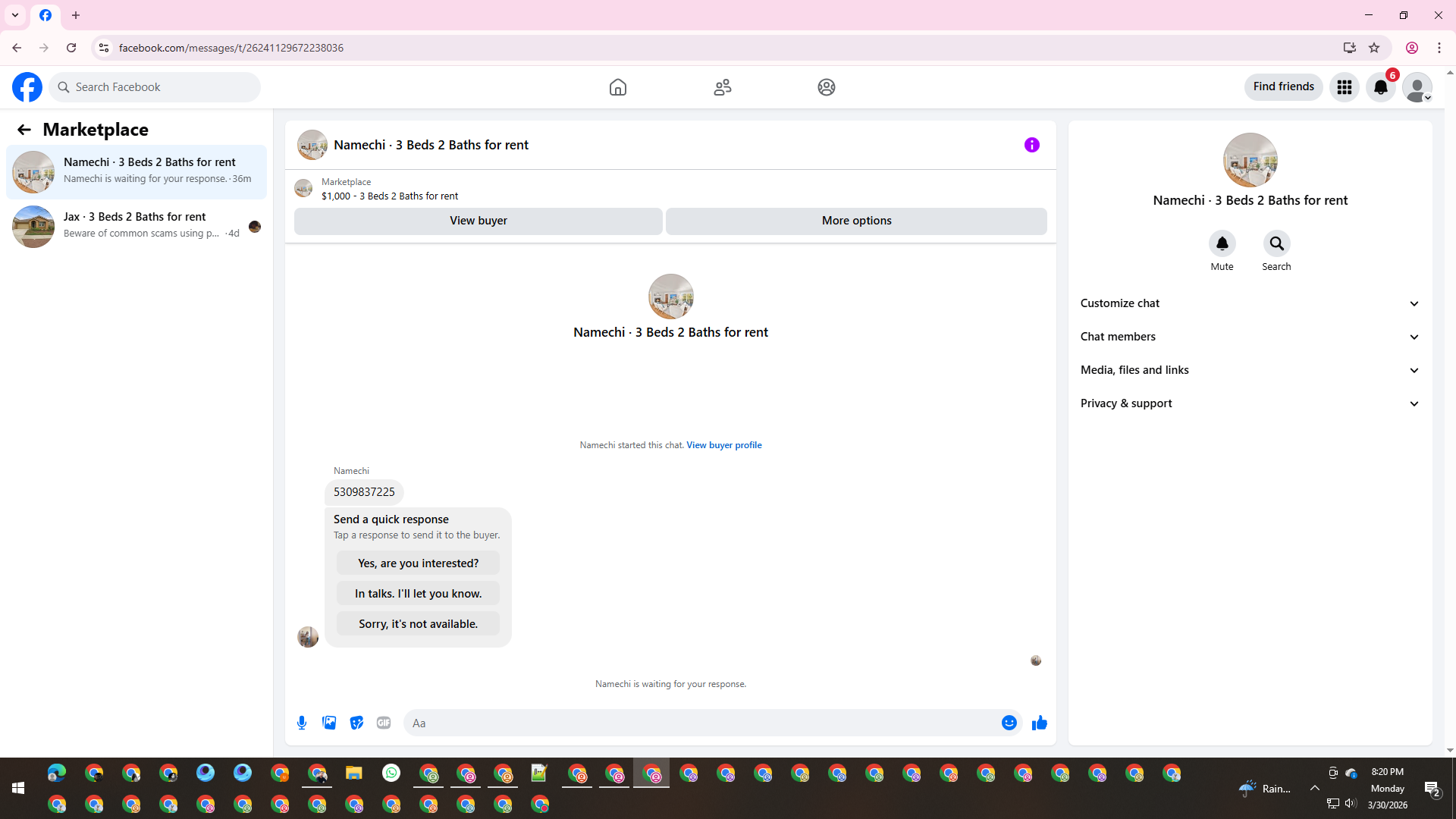This screenshot has width=1456, height=819.
Task: Click the View buyer button
Action: pyautogui.click(x=478, y=221)
